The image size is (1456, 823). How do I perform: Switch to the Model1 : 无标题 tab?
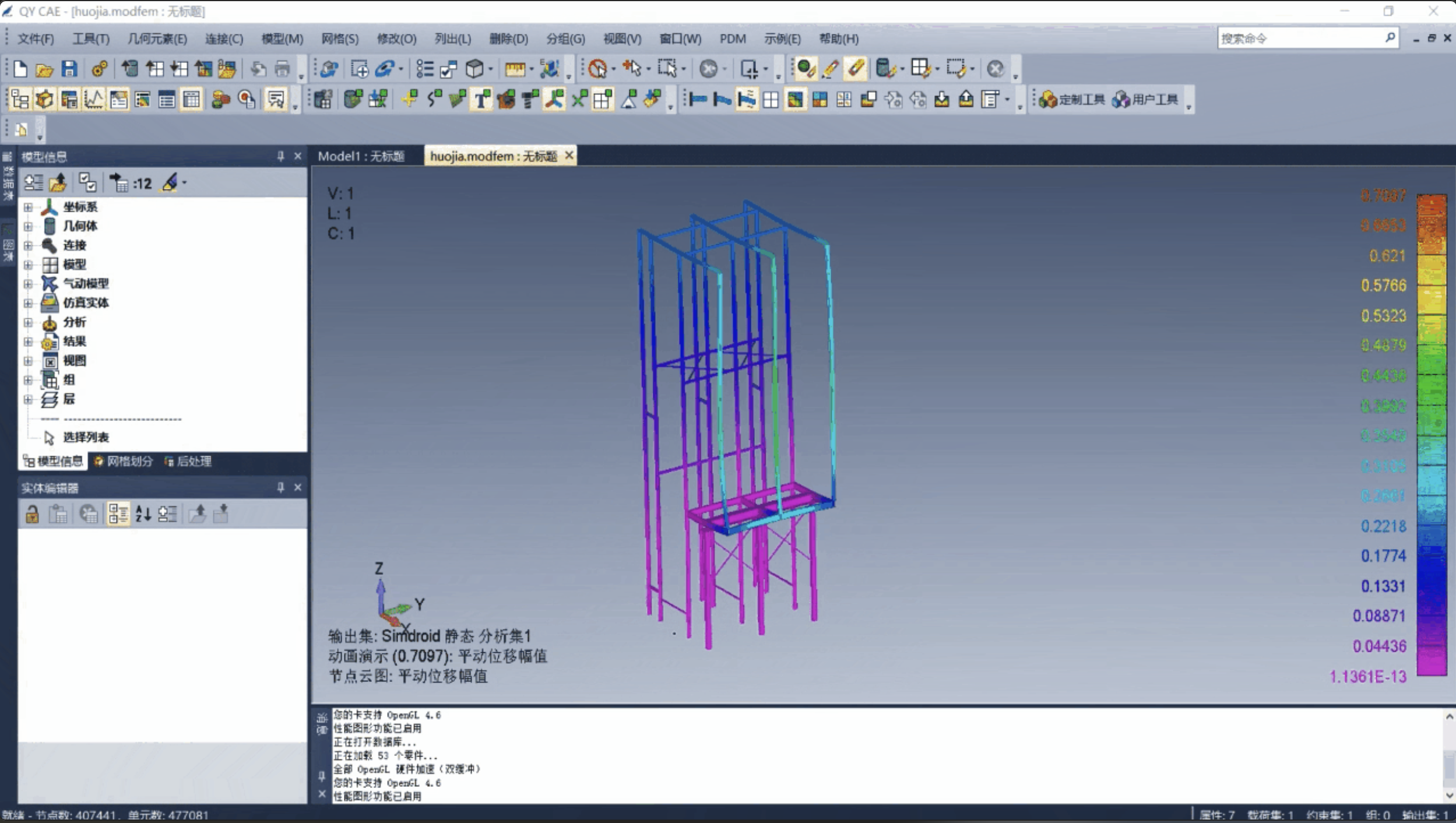click(x=361, y=156)
